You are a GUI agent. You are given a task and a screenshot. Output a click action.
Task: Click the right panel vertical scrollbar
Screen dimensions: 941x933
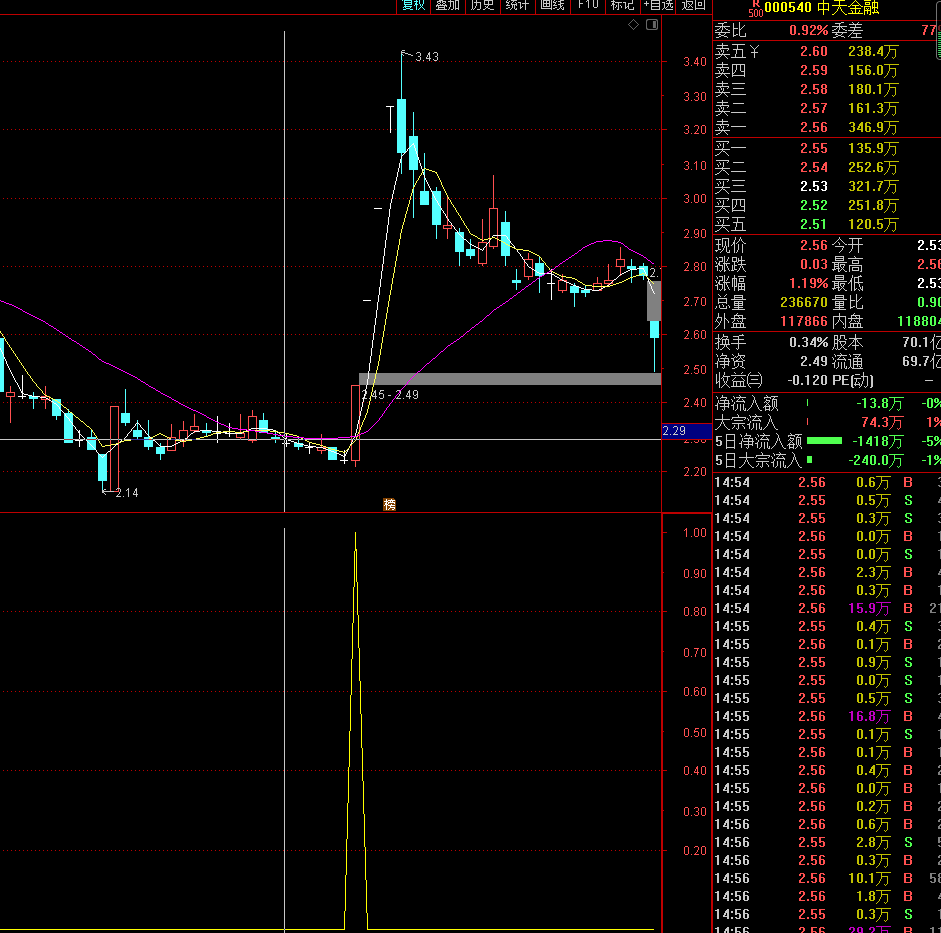(936, 40)
